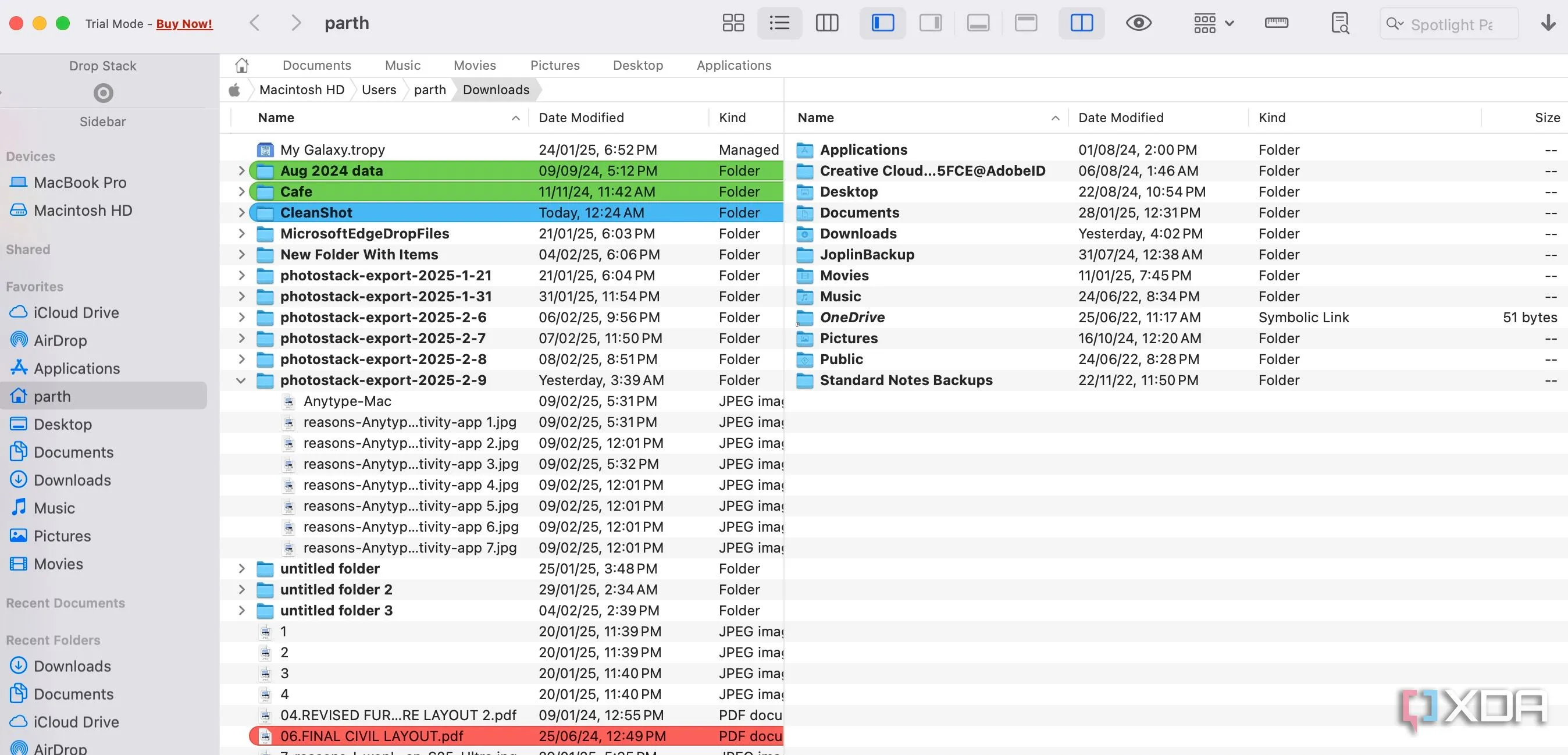Click the download arrow icon

click(1548, 23)
